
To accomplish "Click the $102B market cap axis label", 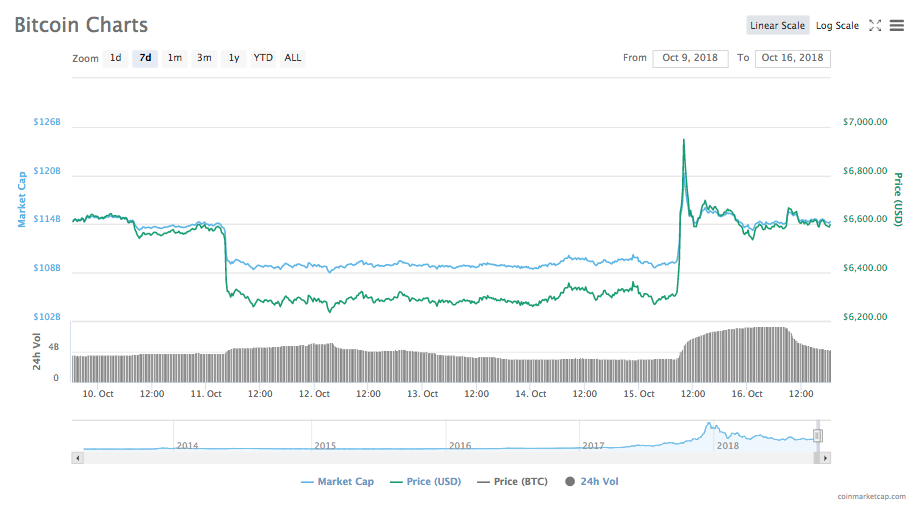I will pos(47,317).
